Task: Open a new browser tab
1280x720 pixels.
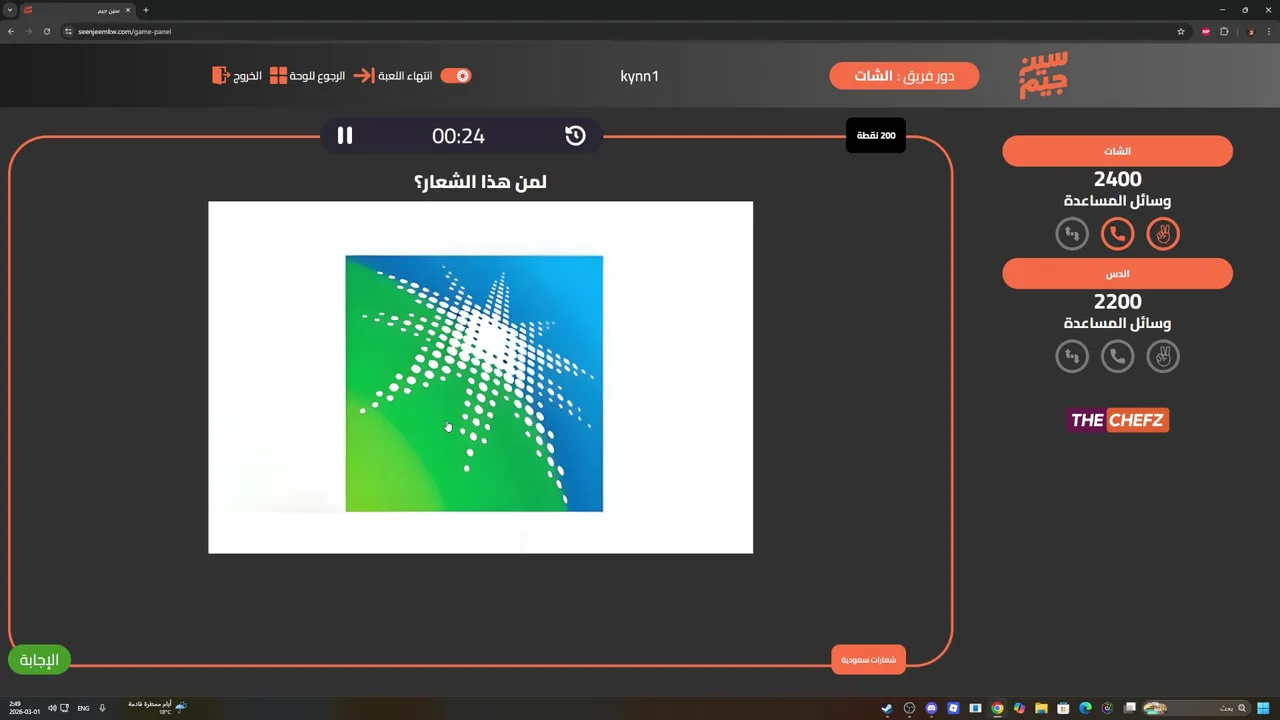Action: [146, 10]
